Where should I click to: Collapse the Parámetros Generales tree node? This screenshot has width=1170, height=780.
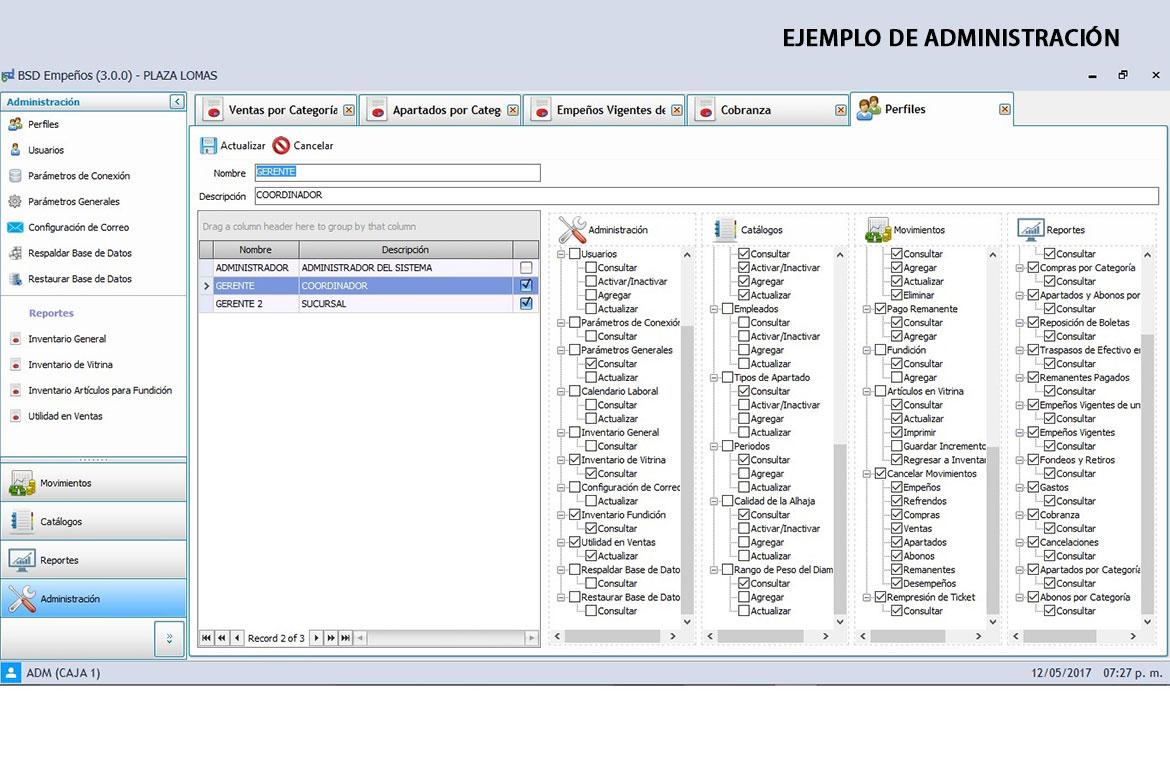click(x=561, y=350)
